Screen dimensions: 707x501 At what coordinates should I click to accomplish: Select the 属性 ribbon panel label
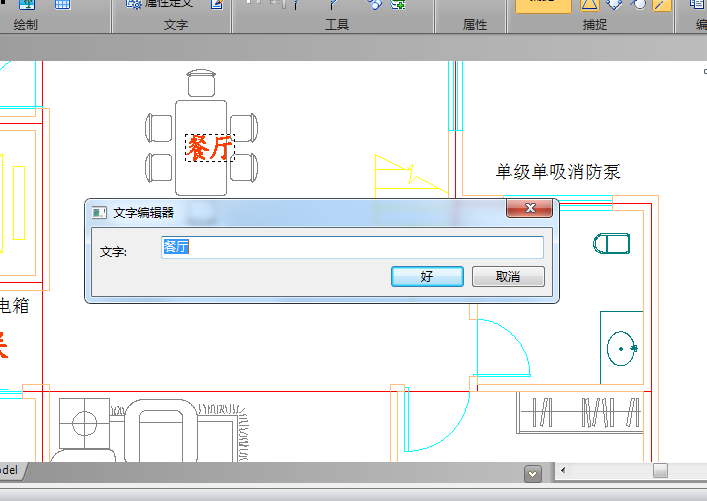[x=475, y=25]
